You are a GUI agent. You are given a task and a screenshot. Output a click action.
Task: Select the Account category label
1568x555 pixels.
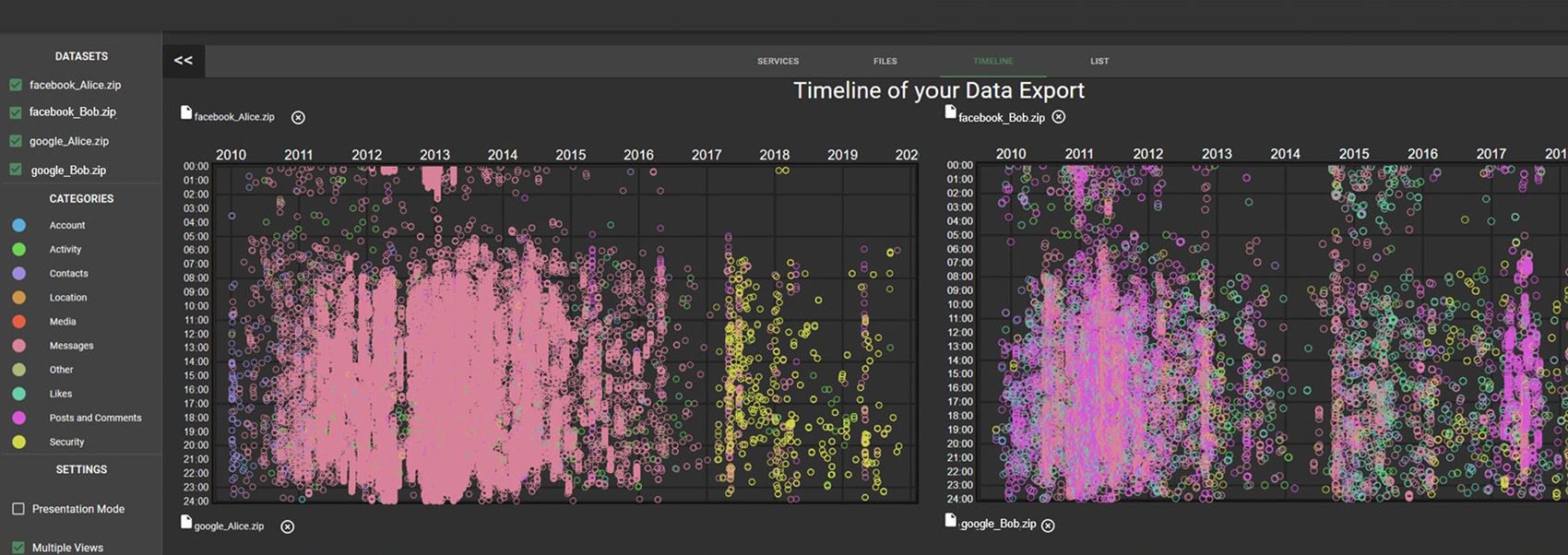[x=67, y=225]
